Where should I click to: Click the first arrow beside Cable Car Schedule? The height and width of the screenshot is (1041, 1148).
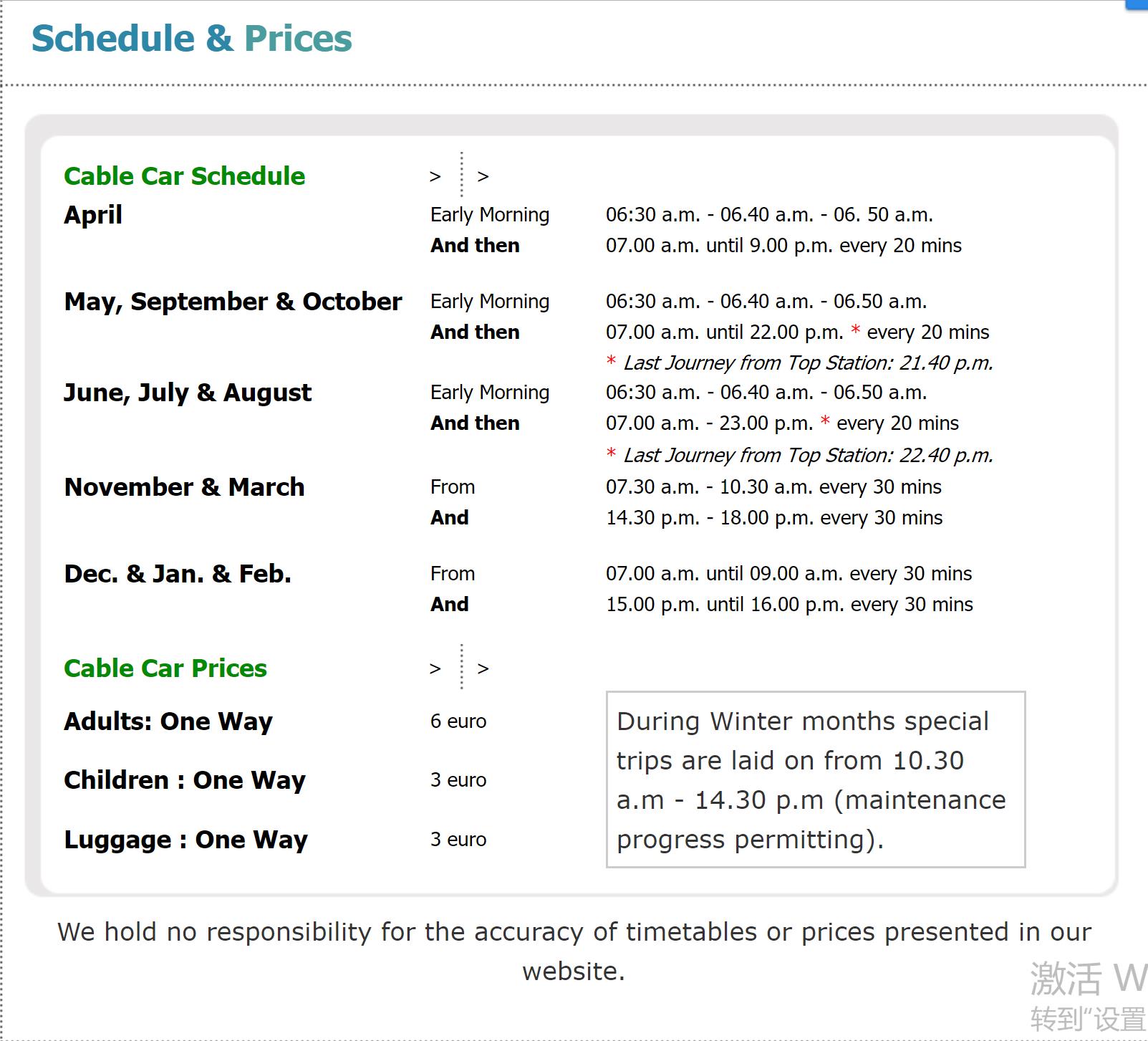coord(435,176)
